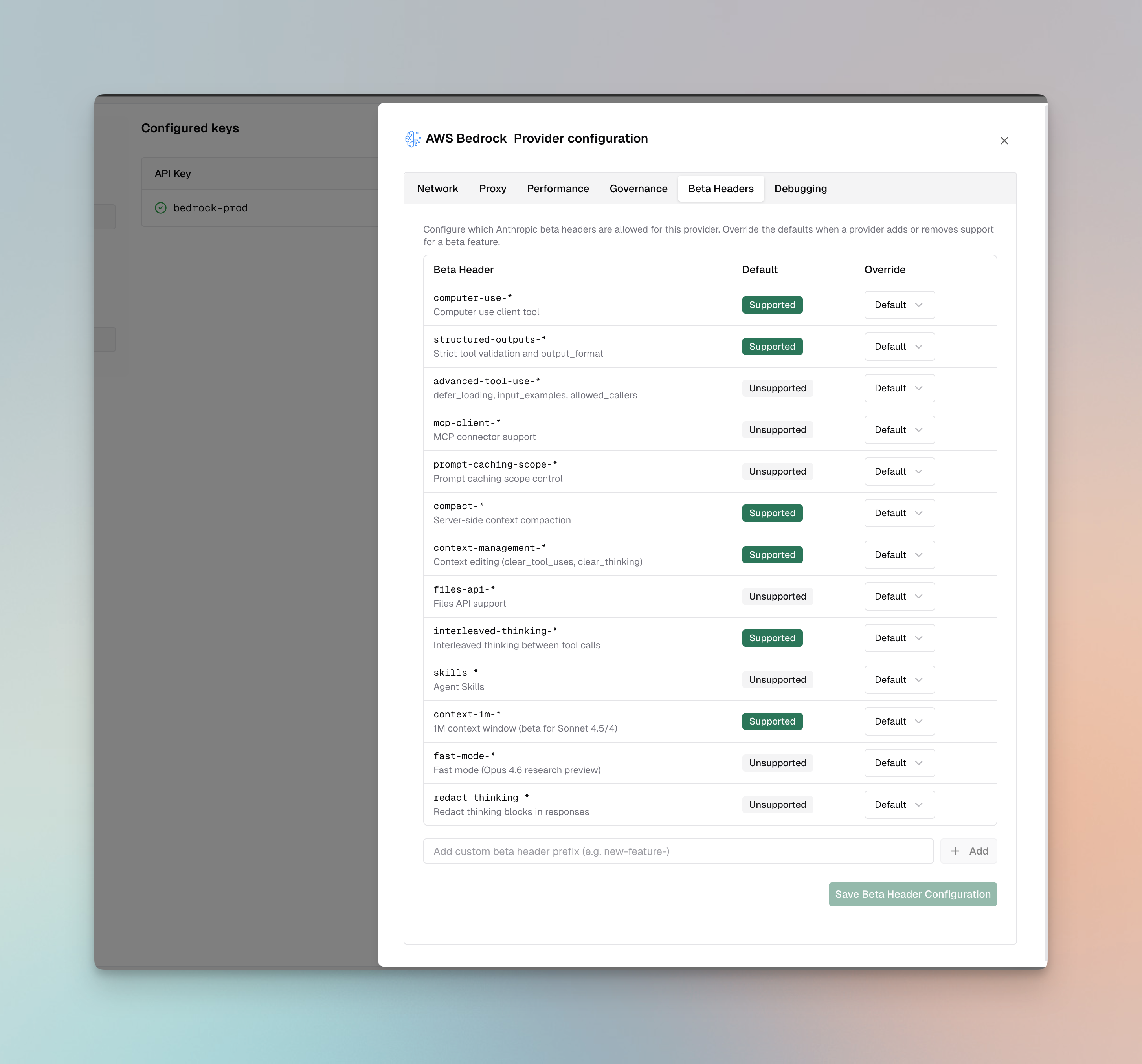Viewport: 1142px width, 1064px height.
Task: Click the green check icon beside bedrock-prod
Action: click(162, 208)
